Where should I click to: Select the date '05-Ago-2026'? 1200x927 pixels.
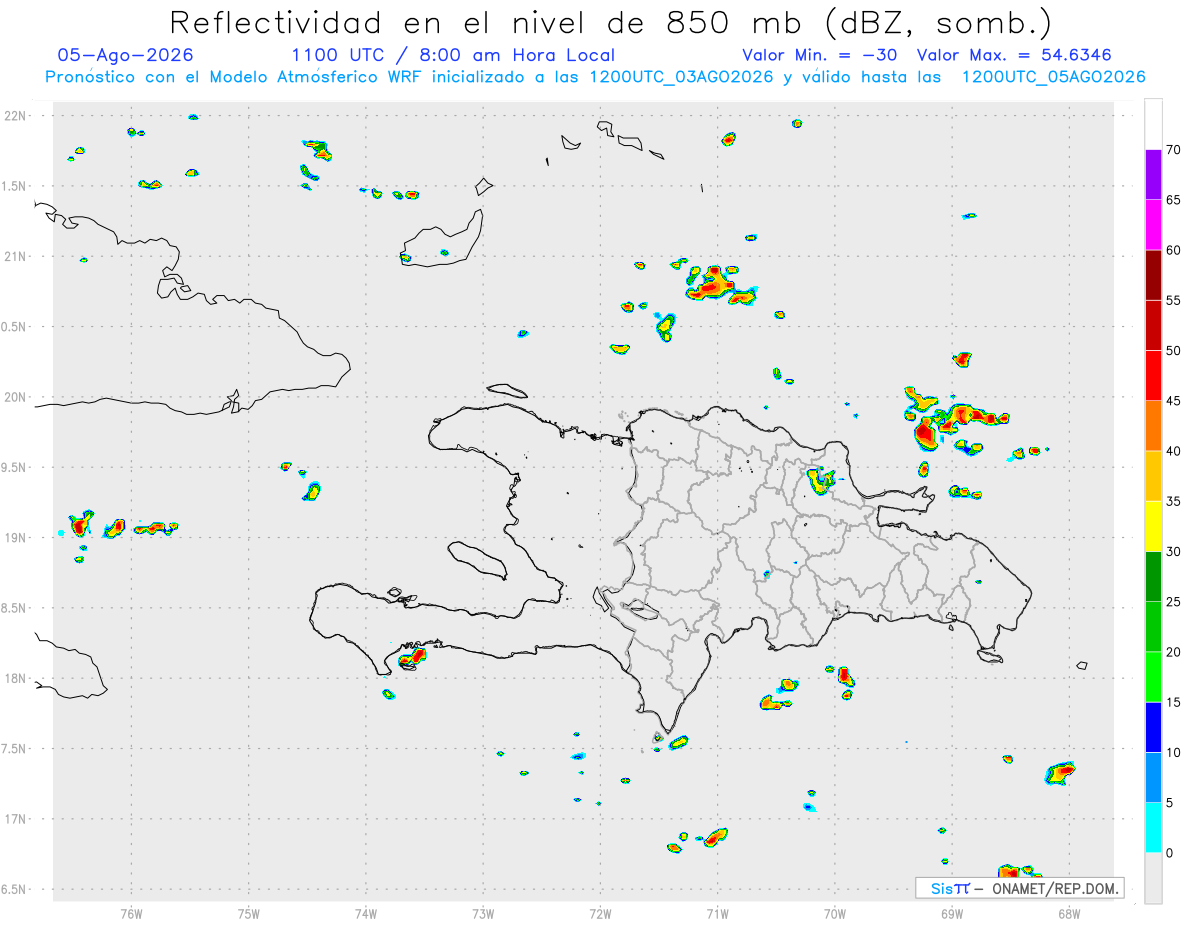126,55
